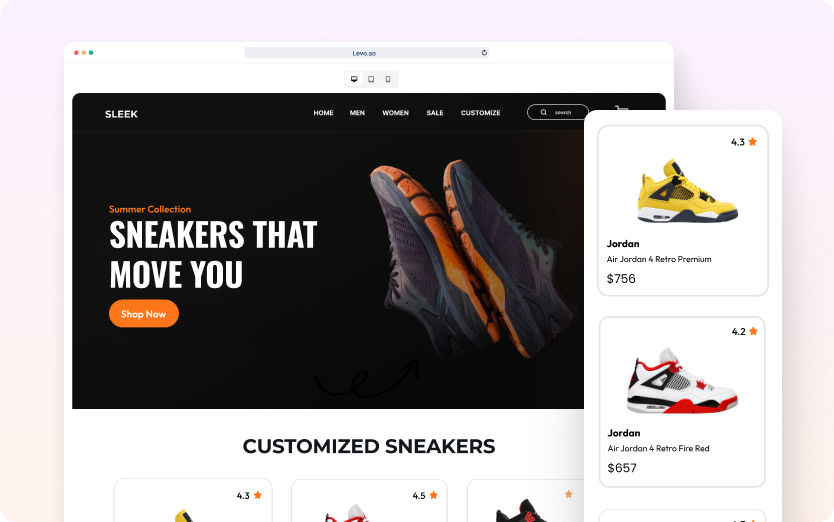Image resolution: width=834 pixels, height=522 pixels.
Task: Open the SALE menu item
Action: point(435,113)
